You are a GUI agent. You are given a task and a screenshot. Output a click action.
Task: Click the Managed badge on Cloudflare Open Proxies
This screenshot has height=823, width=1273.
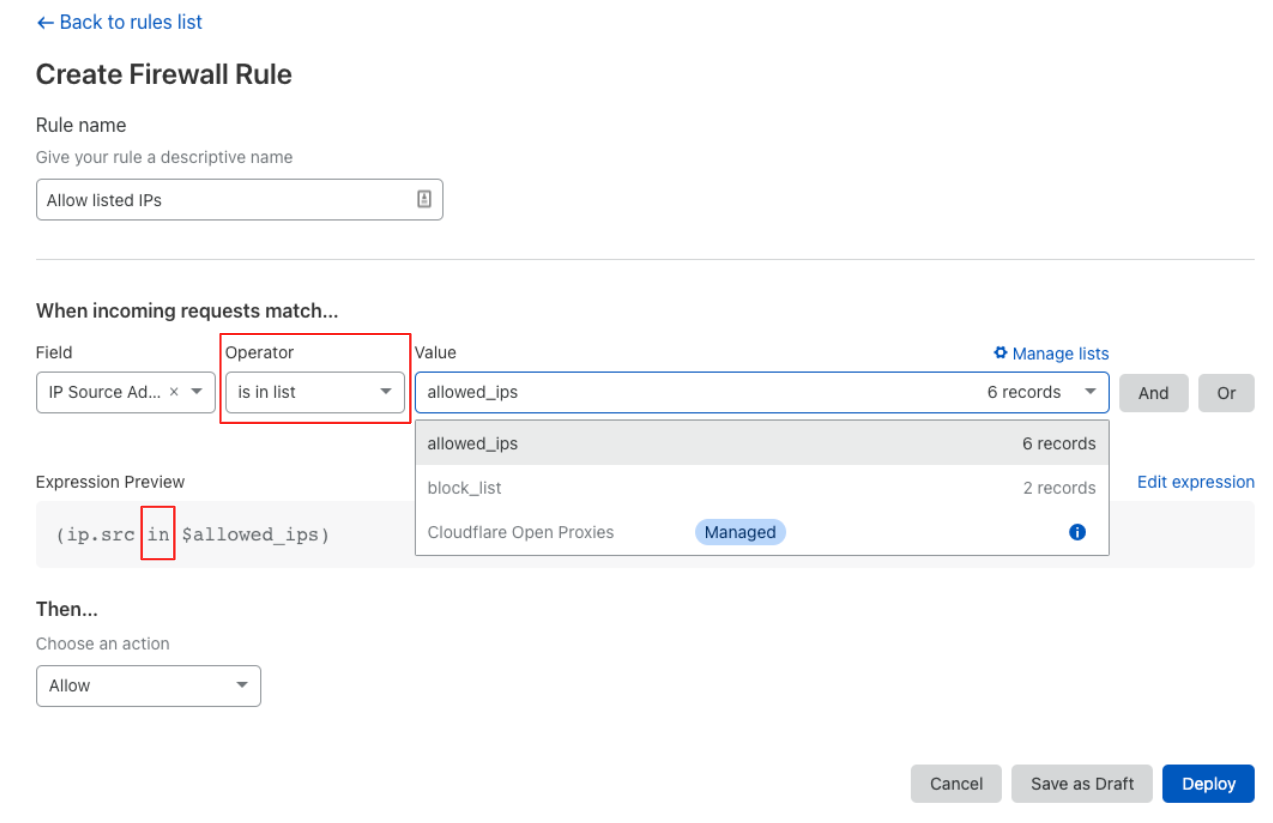point(740,532)
